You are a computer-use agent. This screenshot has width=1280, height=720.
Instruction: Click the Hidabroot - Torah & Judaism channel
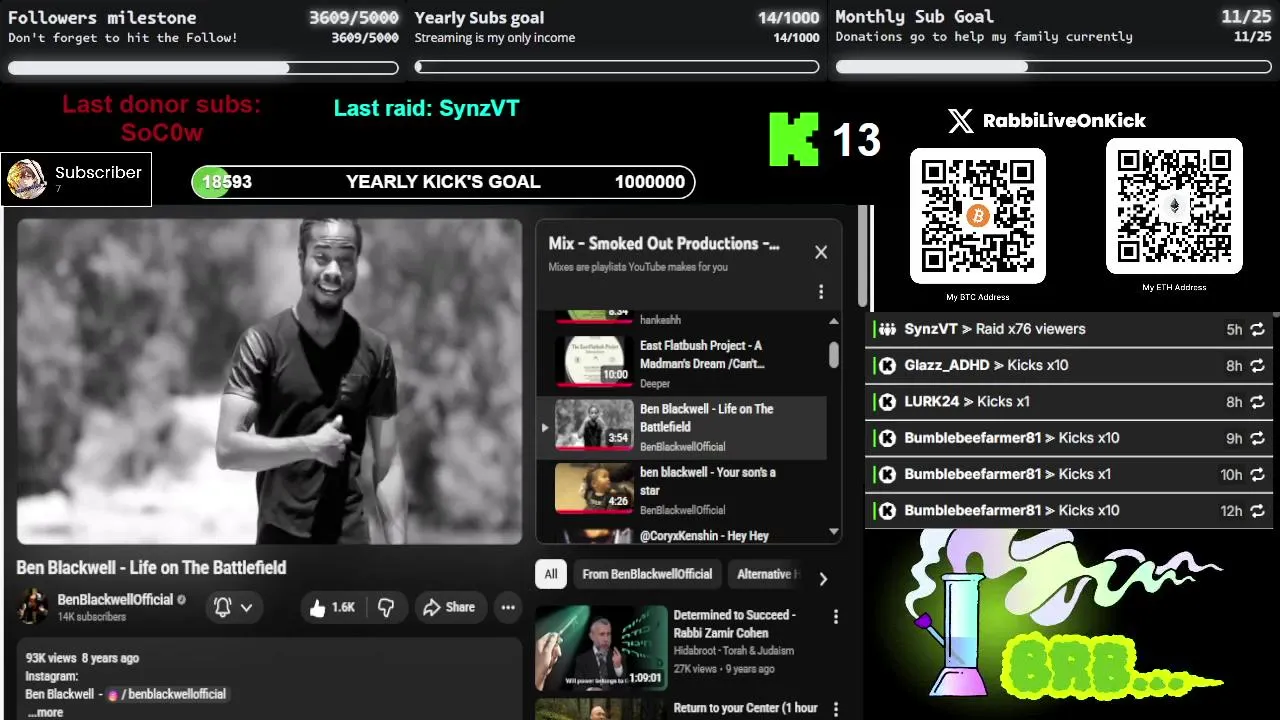click(733, 650)
